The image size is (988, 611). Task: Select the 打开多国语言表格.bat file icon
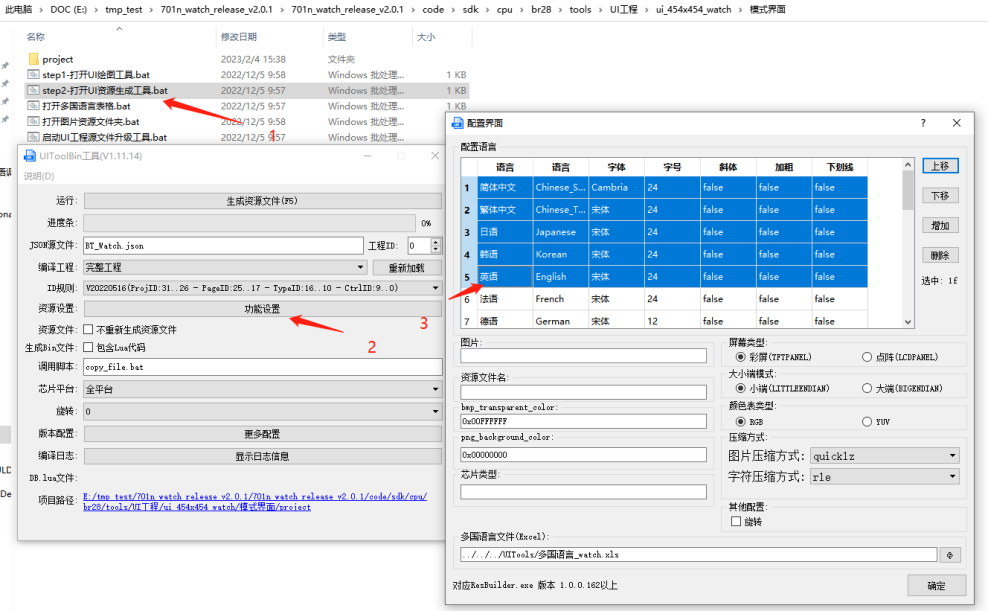tap(33, 106)
